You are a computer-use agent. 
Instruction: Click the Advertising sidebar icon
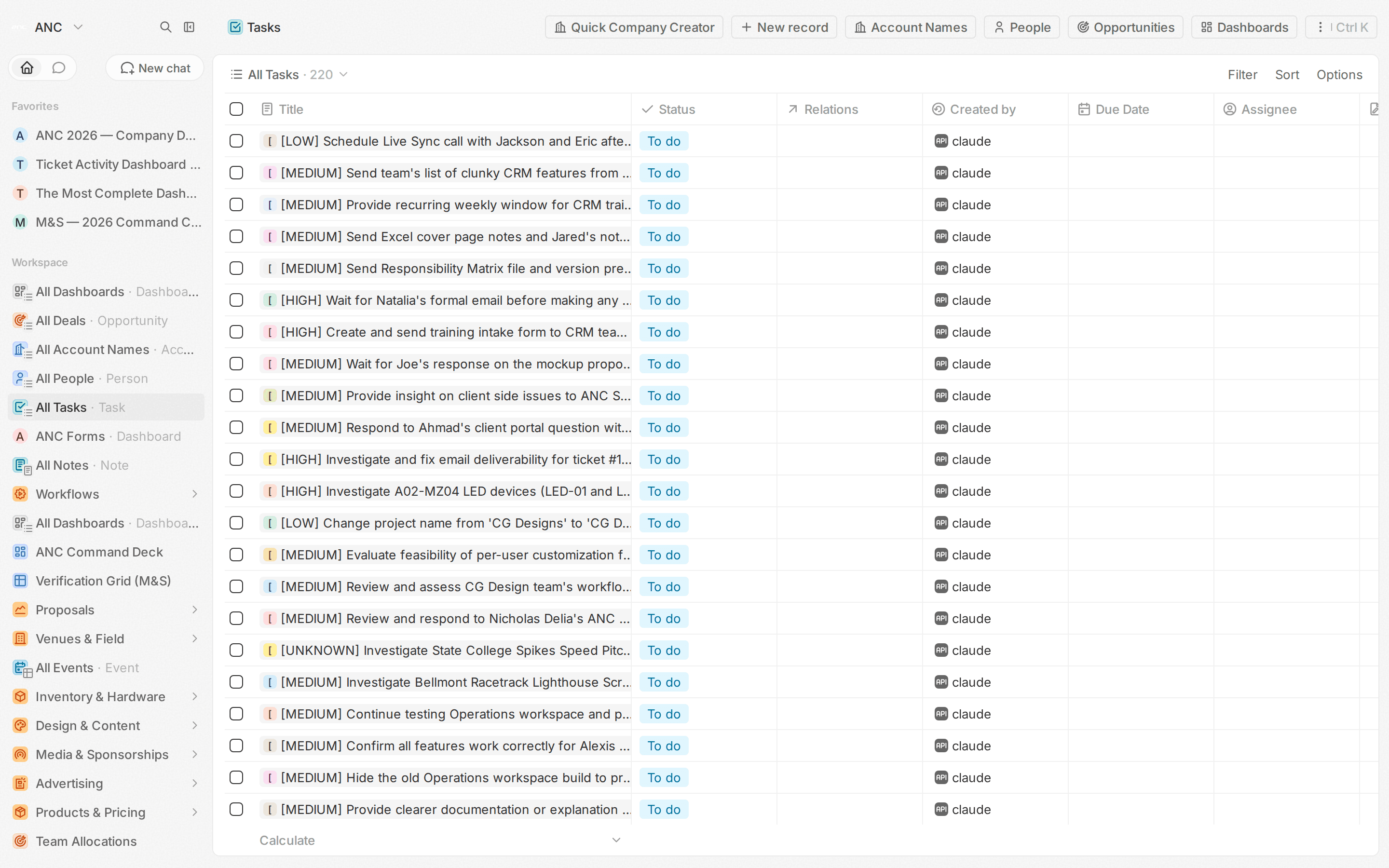pos(20,784)
